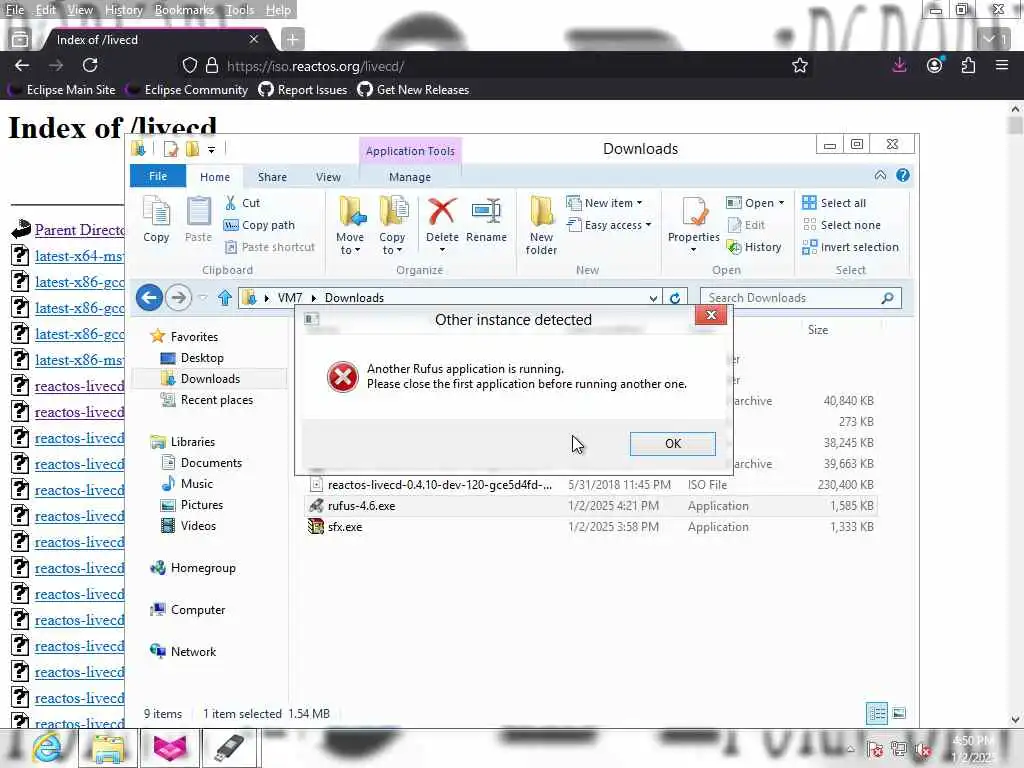Image resolution: width=1024 pixels, height=768 pixels.
Task: Click the red Delete icon
Action: click(x=442, y=212)
